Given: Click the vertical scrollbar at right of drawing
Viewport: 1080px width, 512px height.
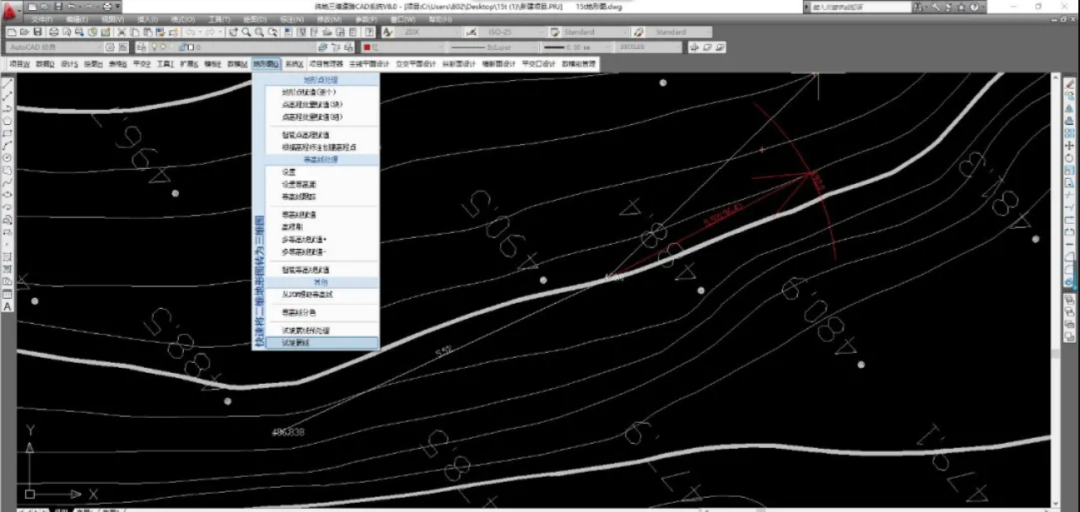Looking at the screenshot, I should pos(1055,289).
